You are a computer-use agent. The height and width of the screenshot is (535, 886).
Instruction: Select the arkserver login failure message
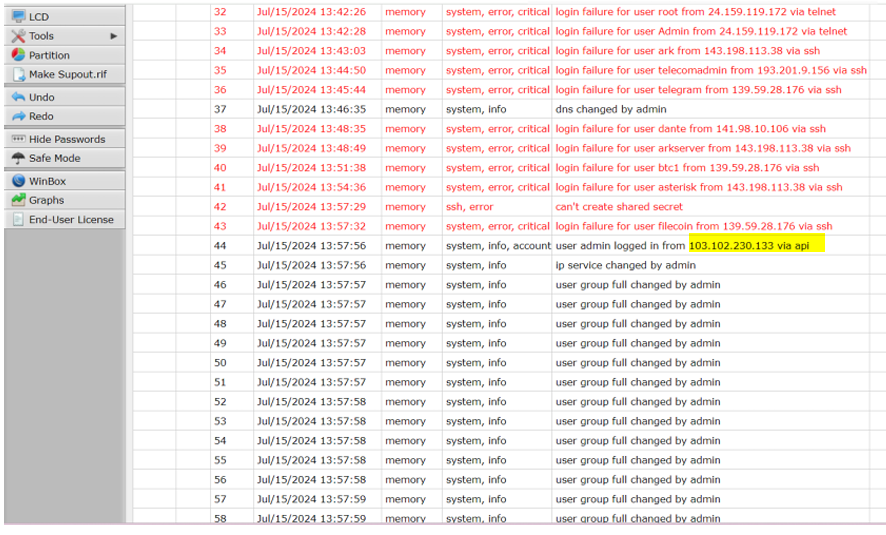[x=703, y=148]
